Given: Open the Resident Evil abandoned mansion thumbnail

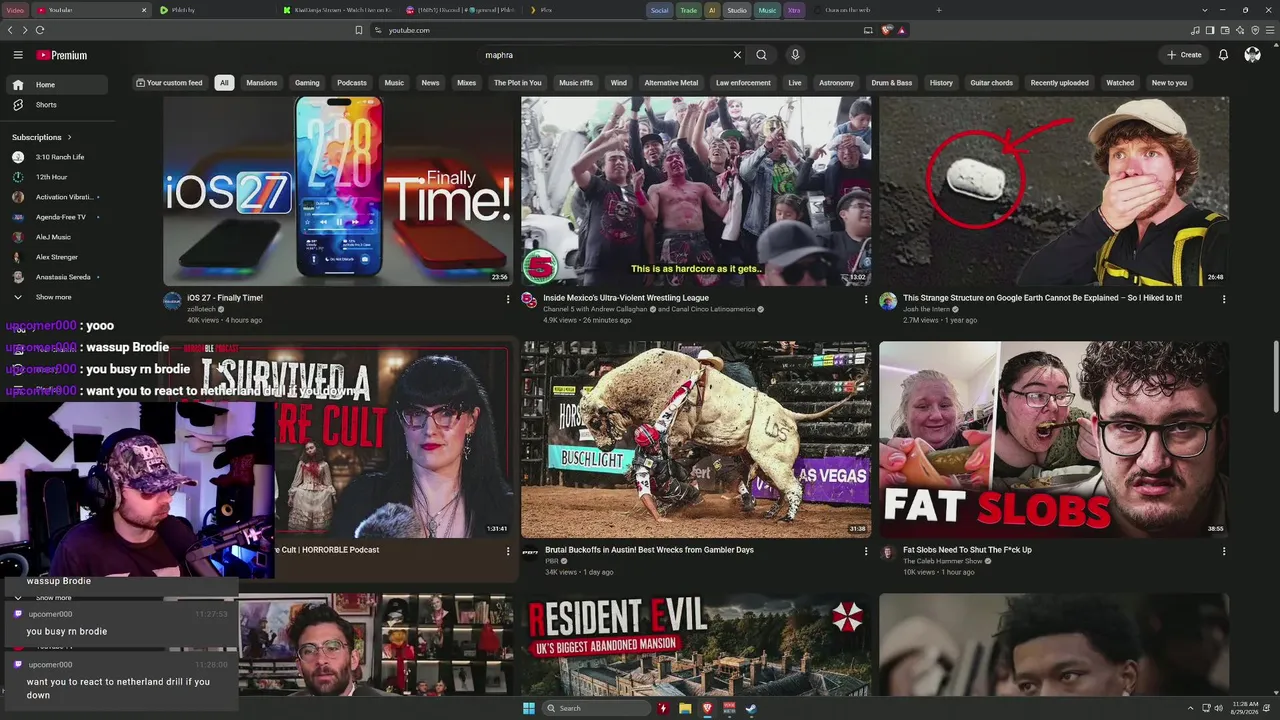Looking at the screenshot, I should [696, 645].
